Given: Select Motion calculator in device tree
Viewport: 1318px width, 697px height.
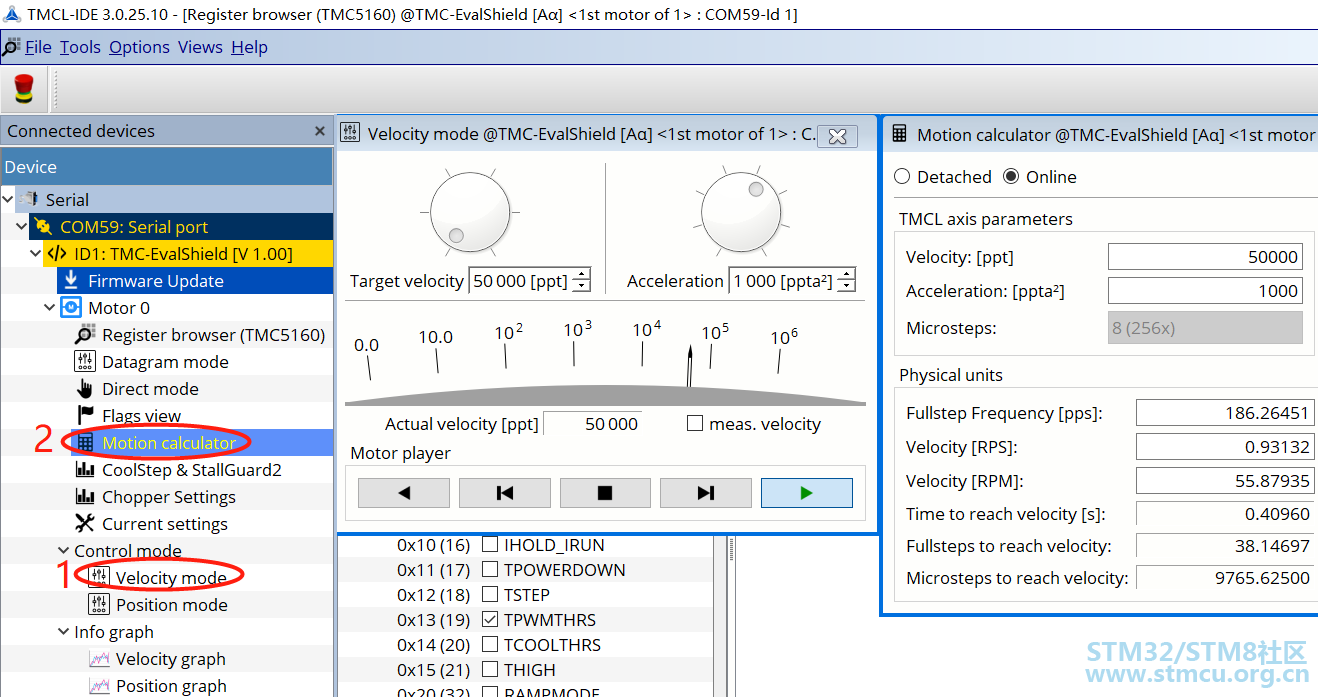Looking at the screenshot, I should click(169, 443).
